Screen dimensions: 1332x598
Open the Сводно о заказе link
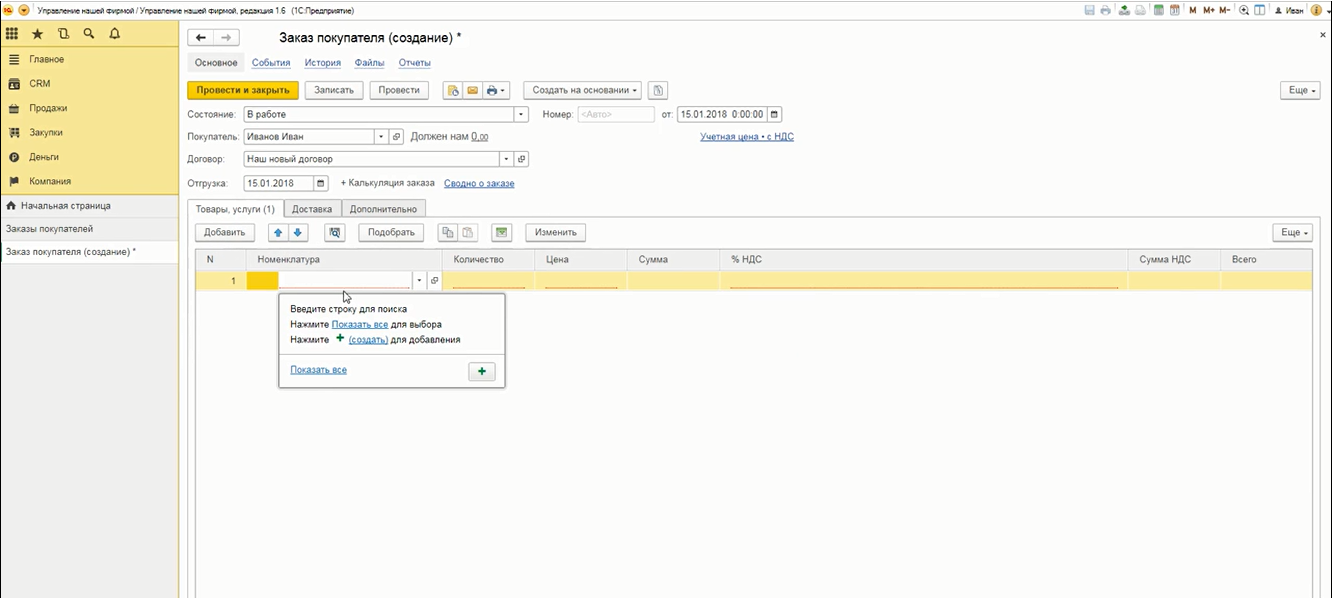click(479, 184)
